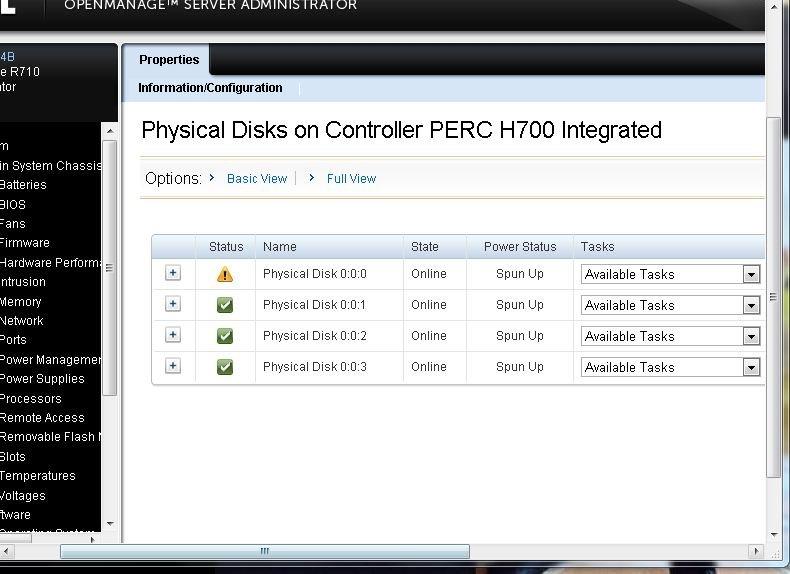Image resolution: width=790 pixels, height=574 pixels.
Task: Click the horizontal scrollbar right arrow
Action: (x=755, y=551)
